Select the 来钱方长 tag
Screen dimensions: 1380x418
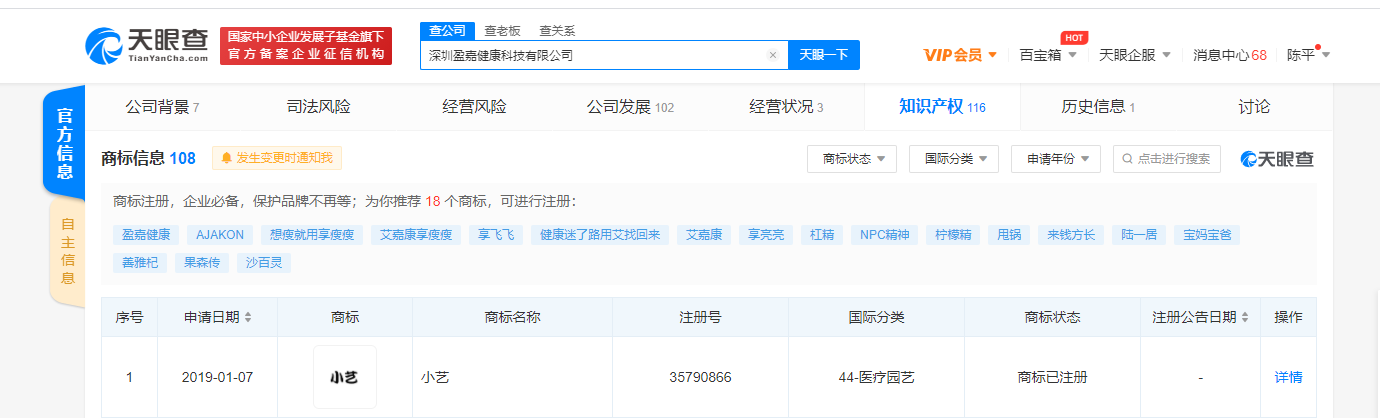pos(1071,235)
